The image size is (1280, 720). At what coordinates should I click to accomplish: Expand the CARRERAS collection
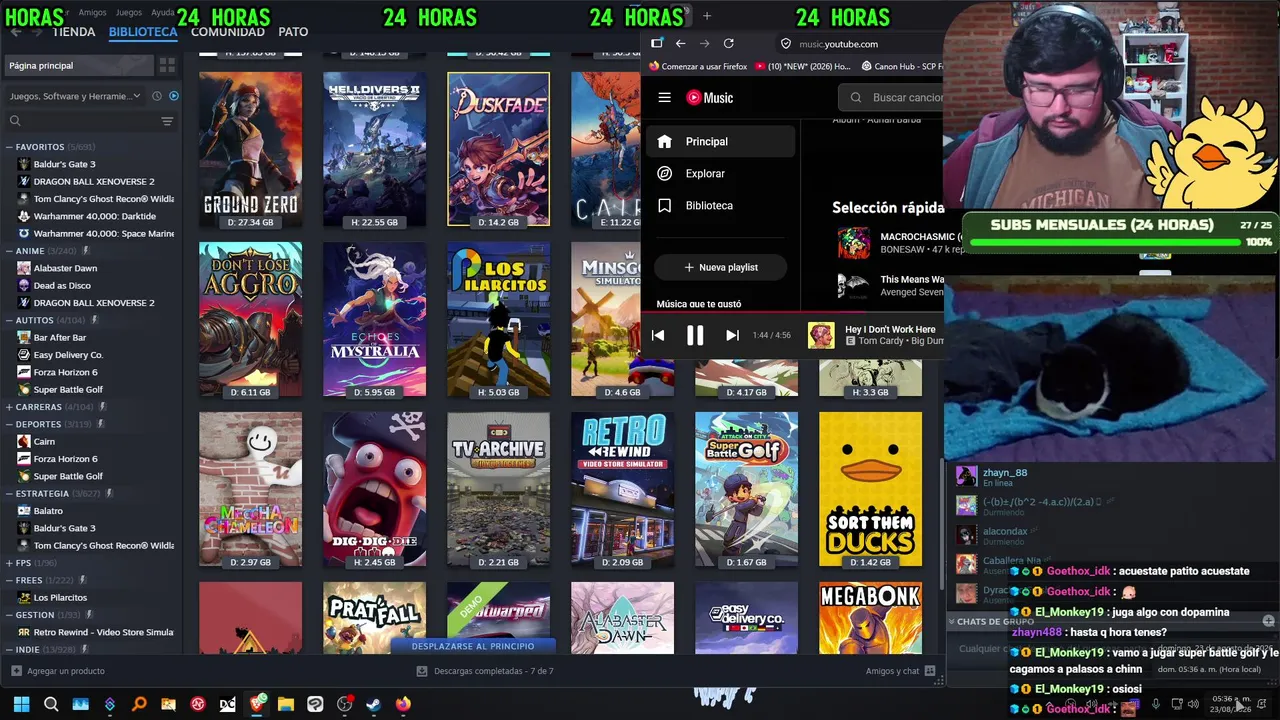coord(8,407)
